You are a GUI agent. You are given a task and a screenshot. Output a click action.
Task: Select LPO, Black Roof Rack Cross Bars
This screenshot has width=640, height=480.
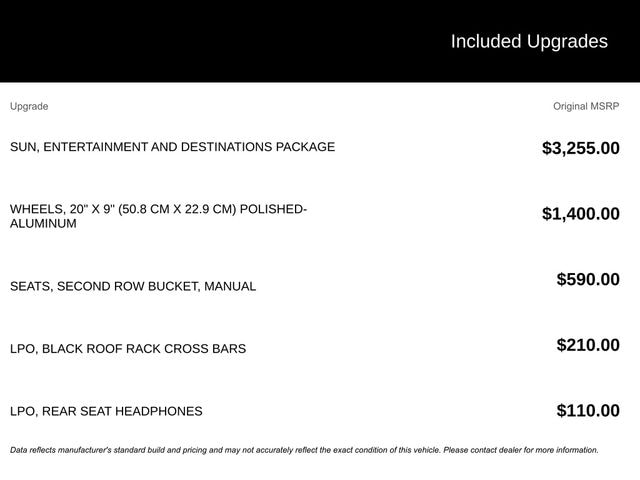[128, 349]
